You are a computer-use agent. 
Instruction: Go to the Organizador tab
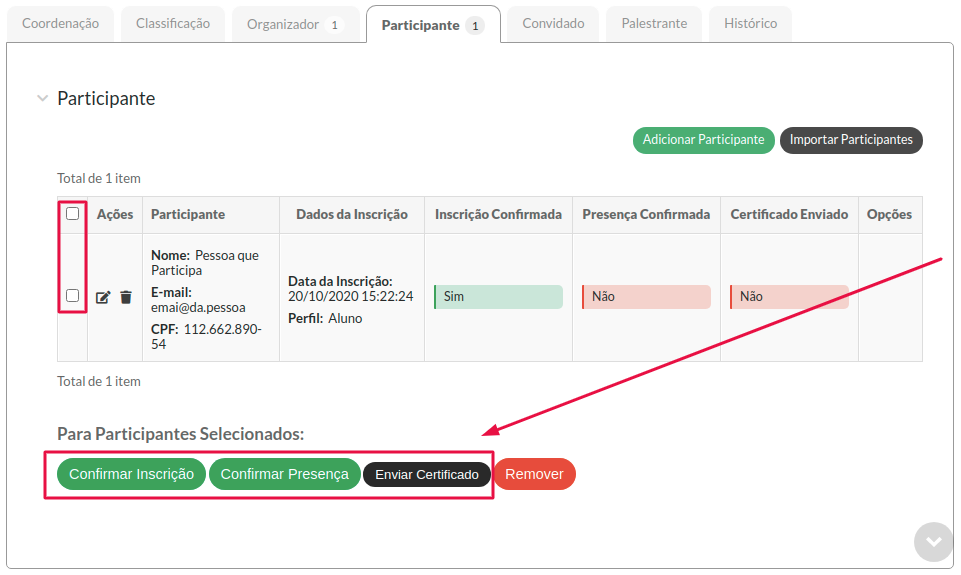click(x=295, y=25)
